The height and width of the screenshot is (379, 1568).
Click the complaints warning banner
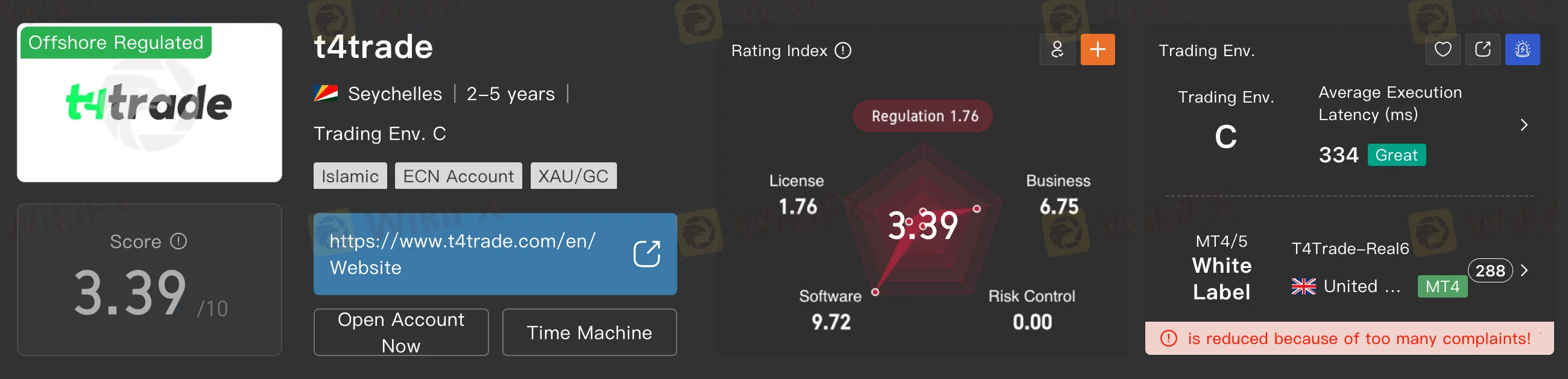1348,338
